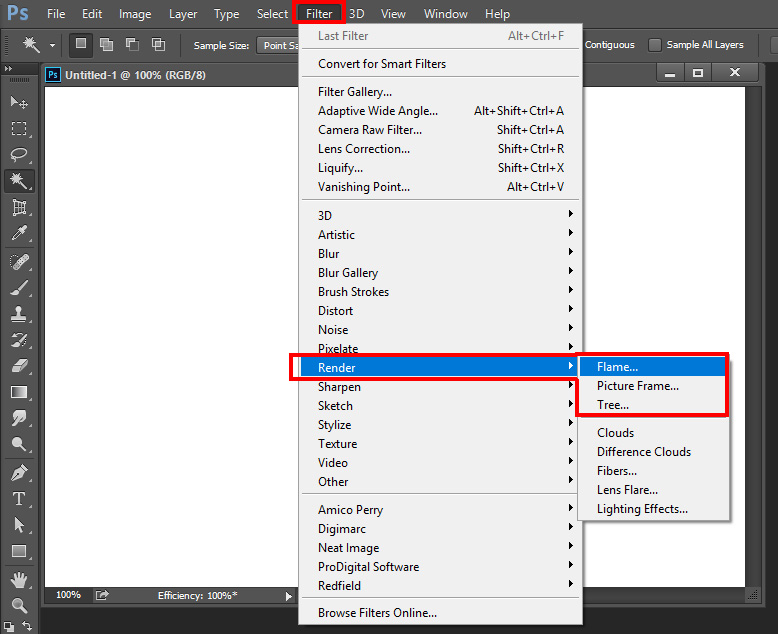The width and height of the screenshot is (778, 634).
Task: Expand the Stylize filter submenu
Action: 440,425
